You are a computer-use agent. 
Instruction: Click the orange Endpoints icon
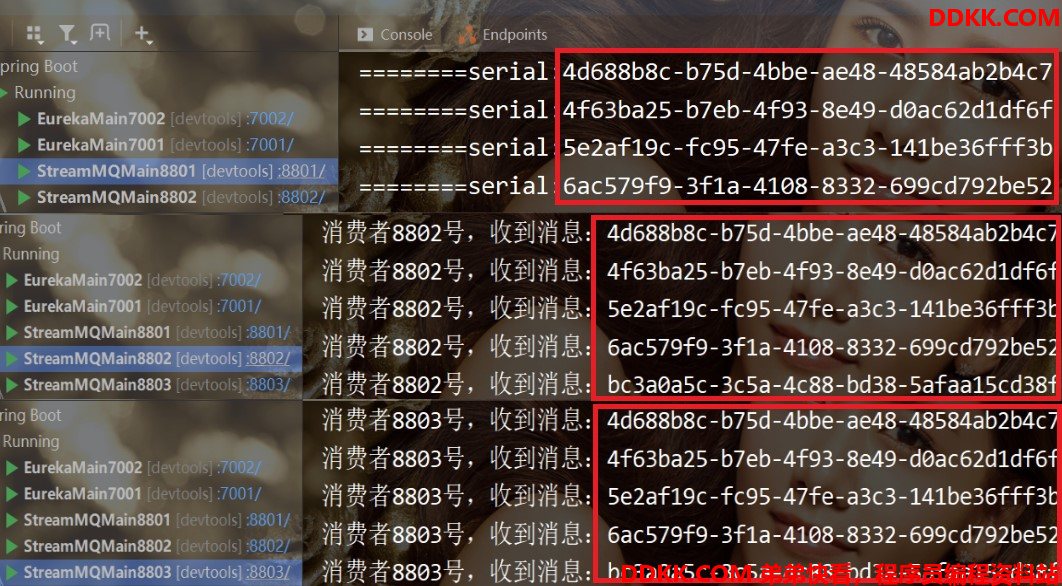click(x=467, y=35)
